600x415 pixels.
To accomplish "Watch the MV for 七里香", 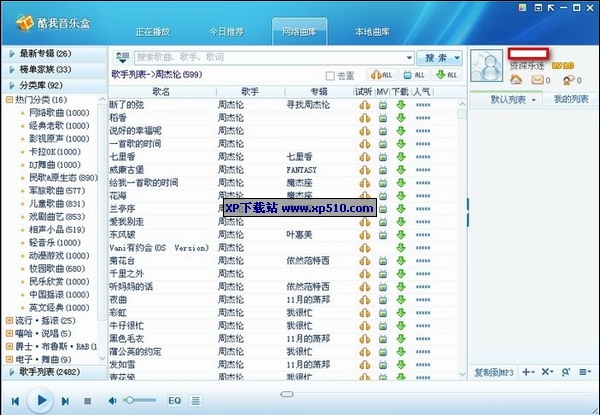I will tap(383, 157).
